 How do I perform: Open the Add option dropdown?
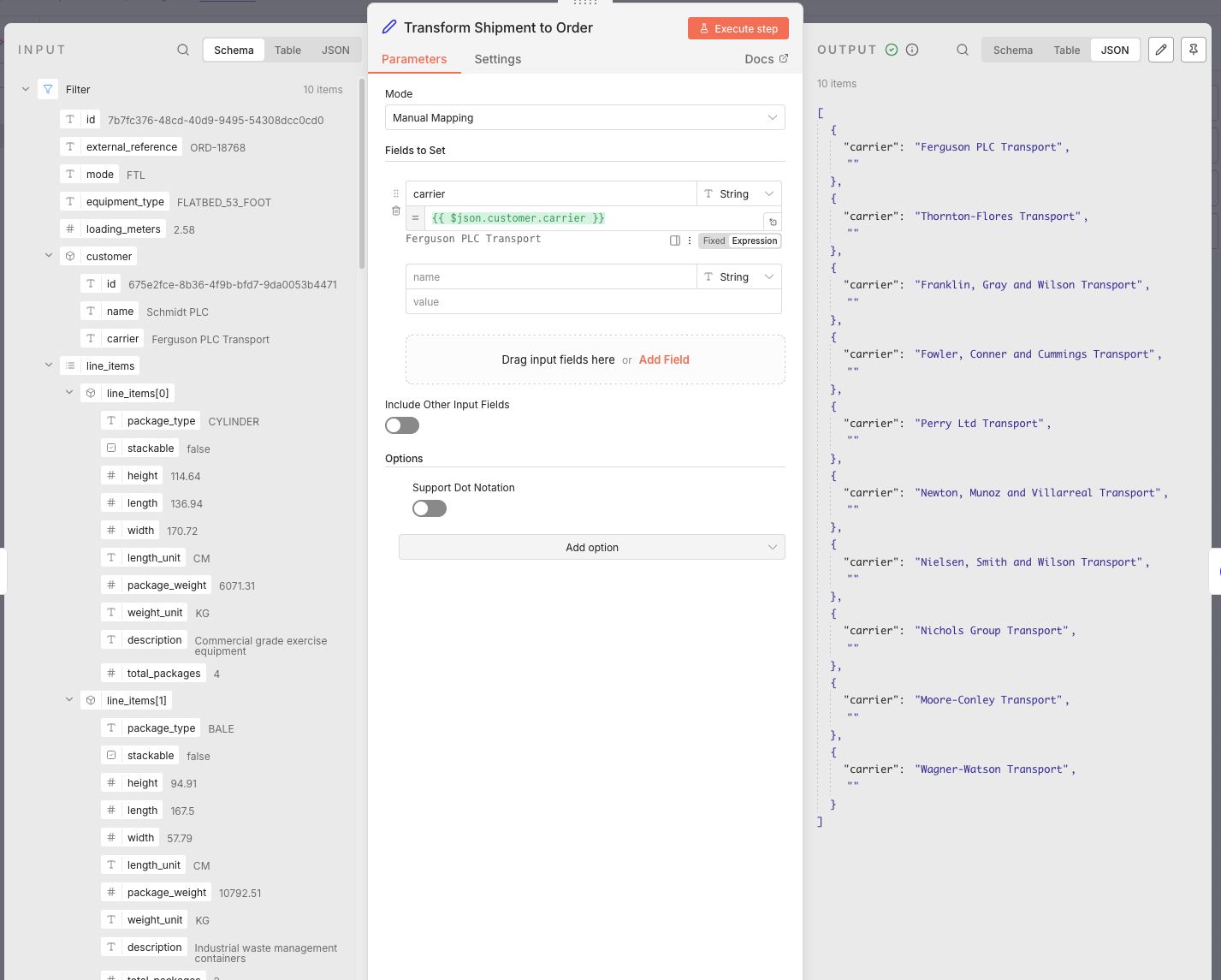tap(591, 547)
